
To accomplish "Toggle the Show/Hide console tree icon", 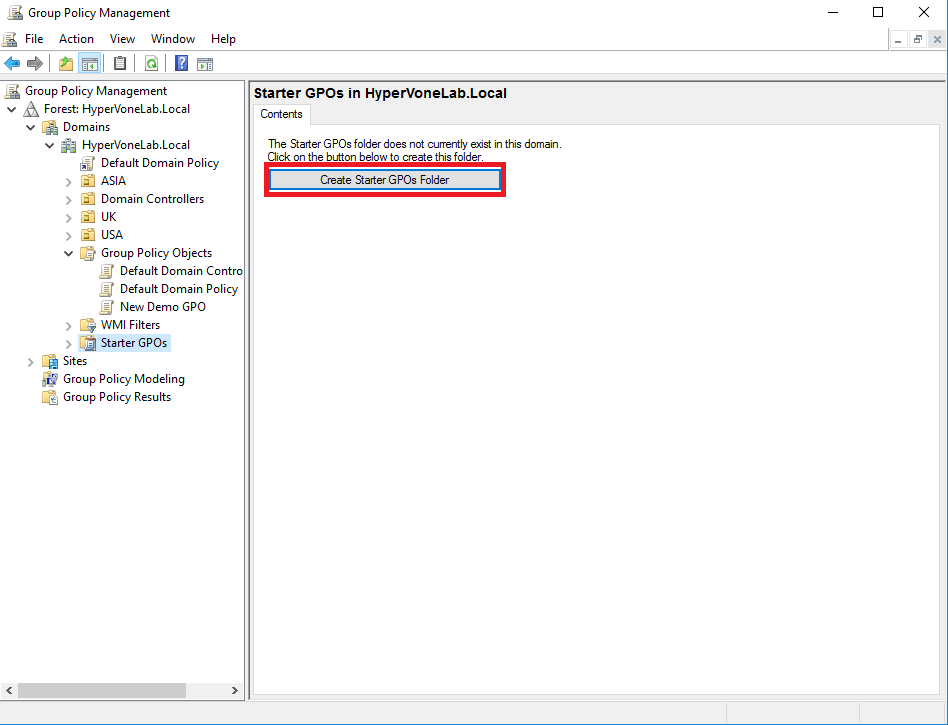I will [90, 63].
